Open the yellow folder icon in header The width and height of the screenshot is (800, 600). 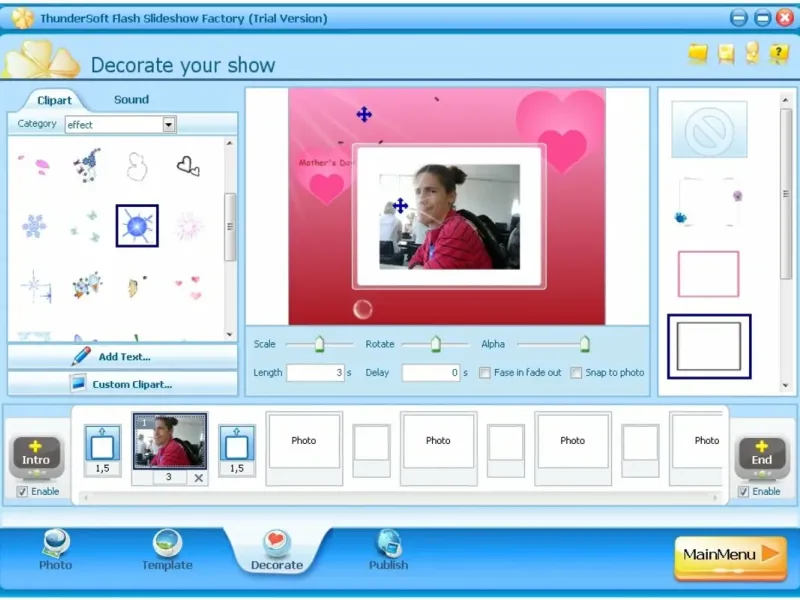click(698, 54)
